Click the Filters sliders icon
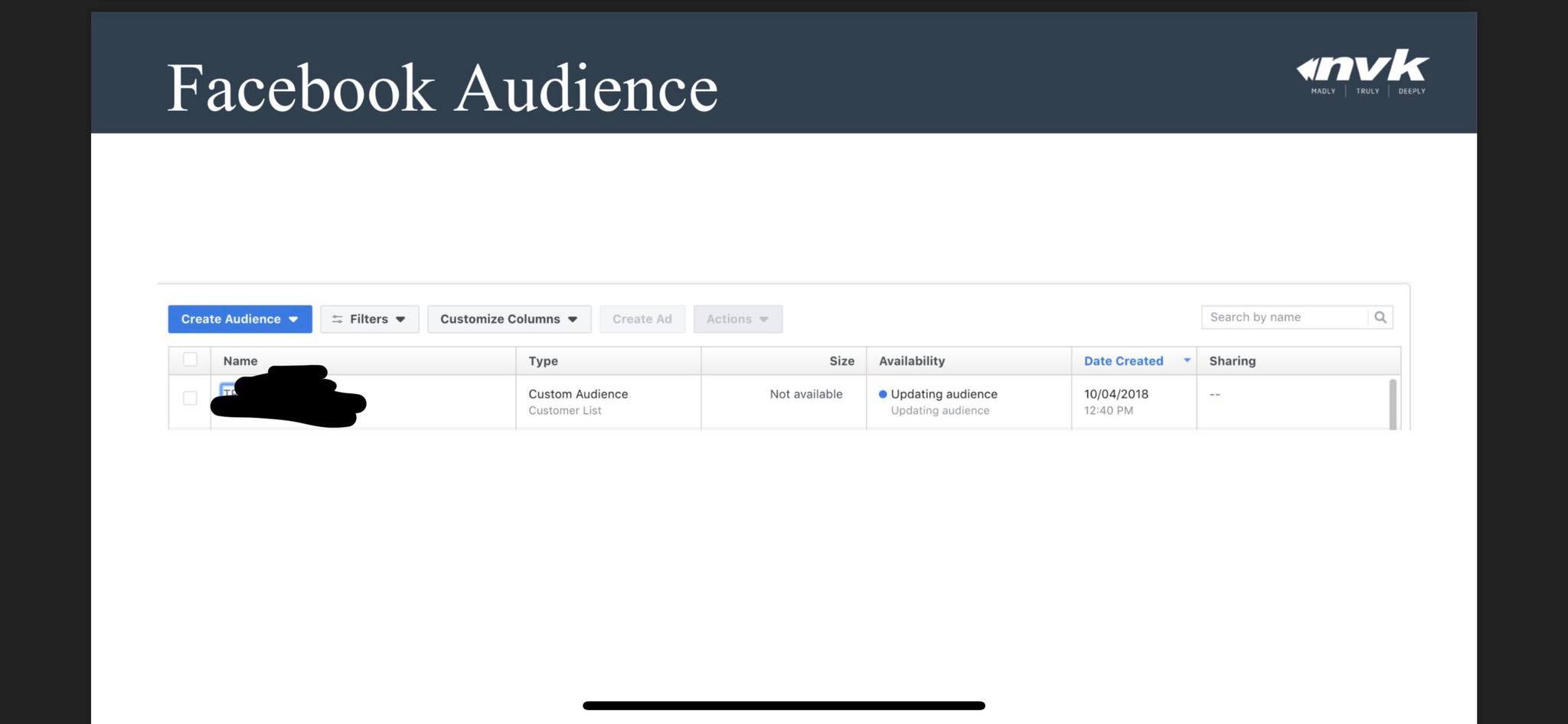The image size is (1568, 724). point(337,319)
